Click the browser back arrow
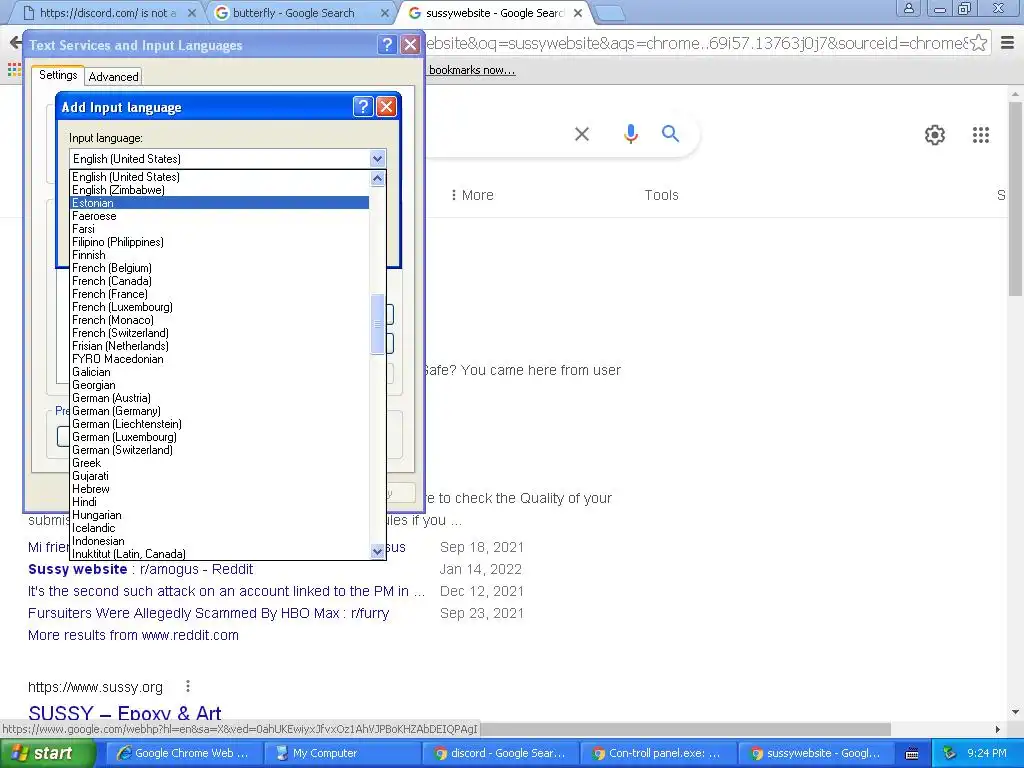The width and height of the screenshot is (1024, 768). (x=15, y=43)
